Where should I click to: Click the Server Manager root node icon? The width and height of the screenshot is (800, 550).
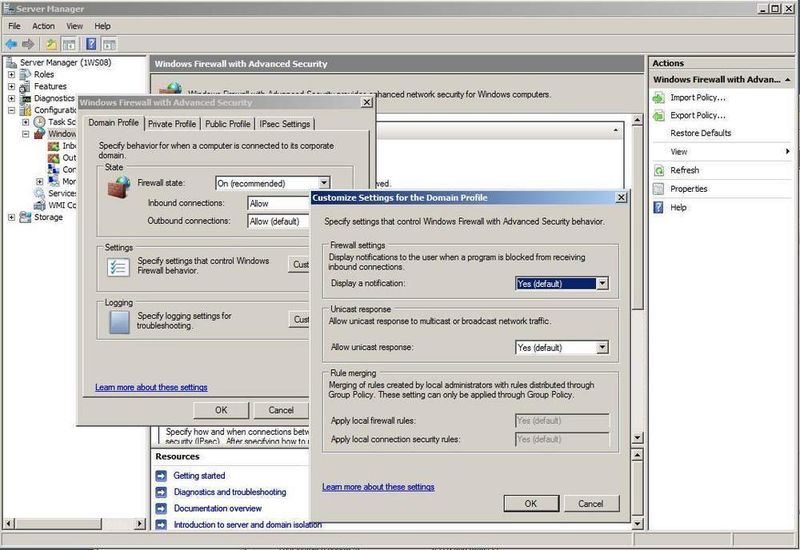coord(11,63)
